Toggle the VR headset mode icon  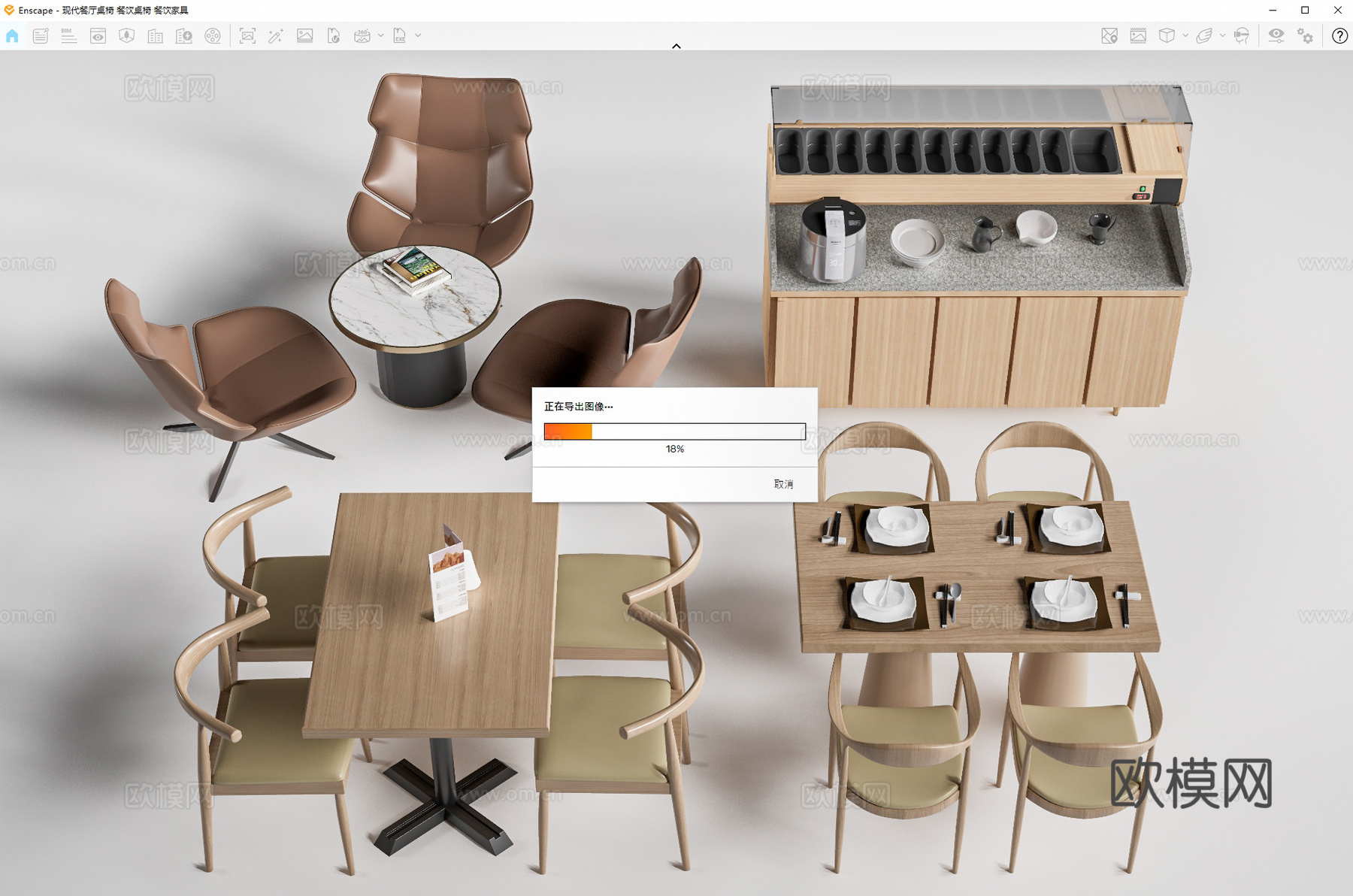click(1242, 36)
